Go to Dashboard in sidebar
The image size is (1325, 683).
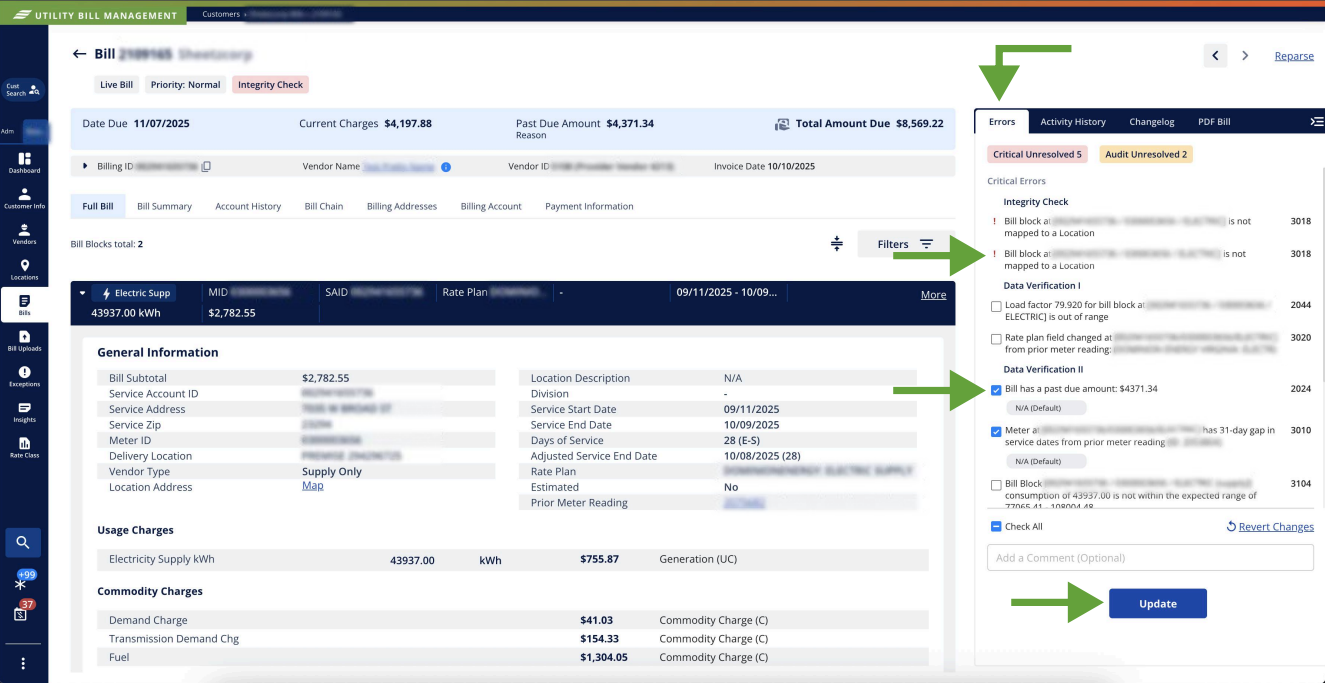24,163
